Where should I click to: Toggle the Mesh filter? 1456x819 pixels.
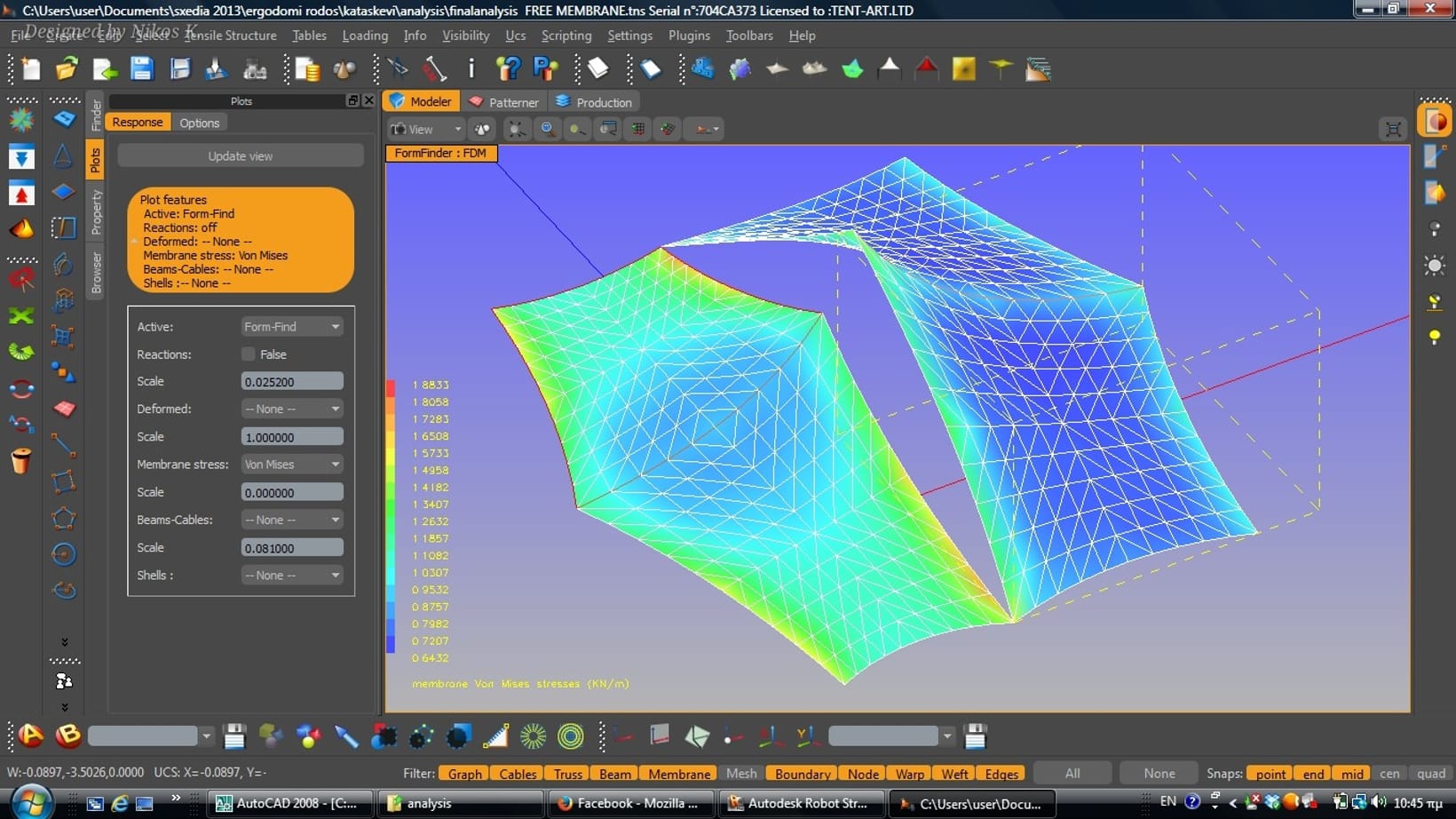point(741,774)
